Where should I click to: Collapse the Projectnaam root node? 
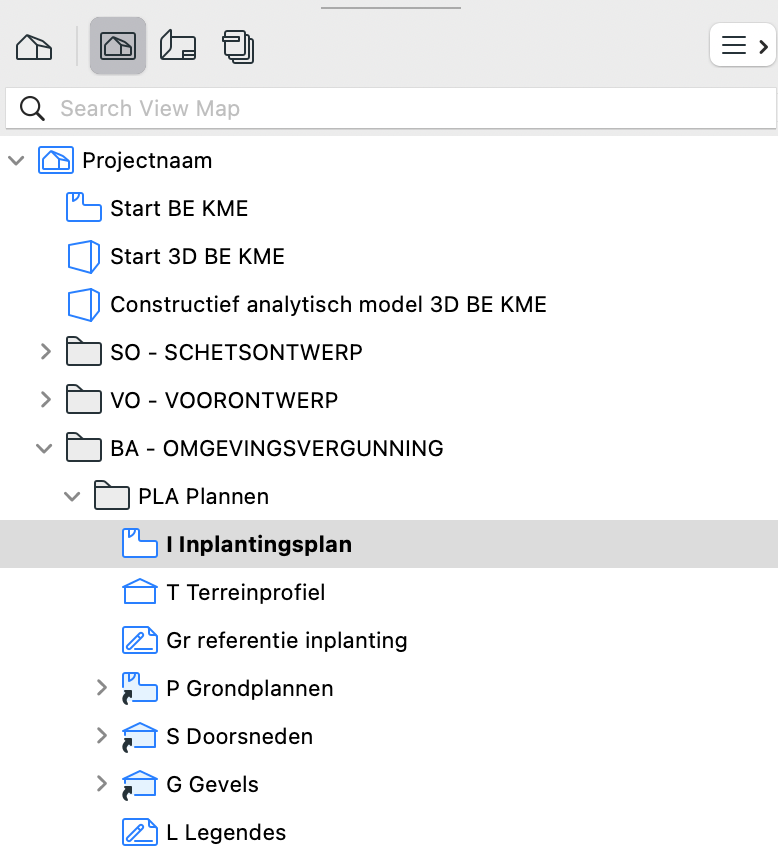(x=16, y=160)
